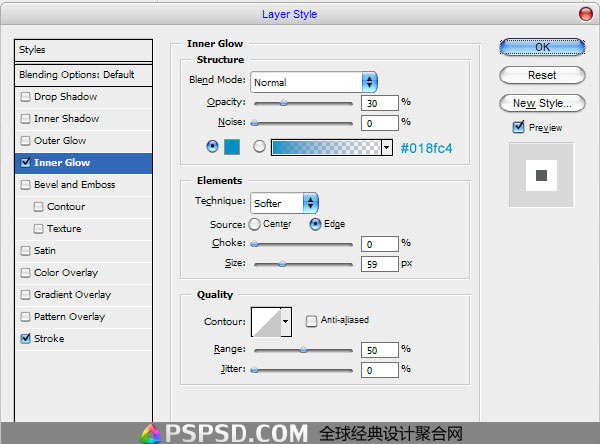The image size is (600, 444).
Task: Open the contour curve thumbnail
Action: pos(266,322)
